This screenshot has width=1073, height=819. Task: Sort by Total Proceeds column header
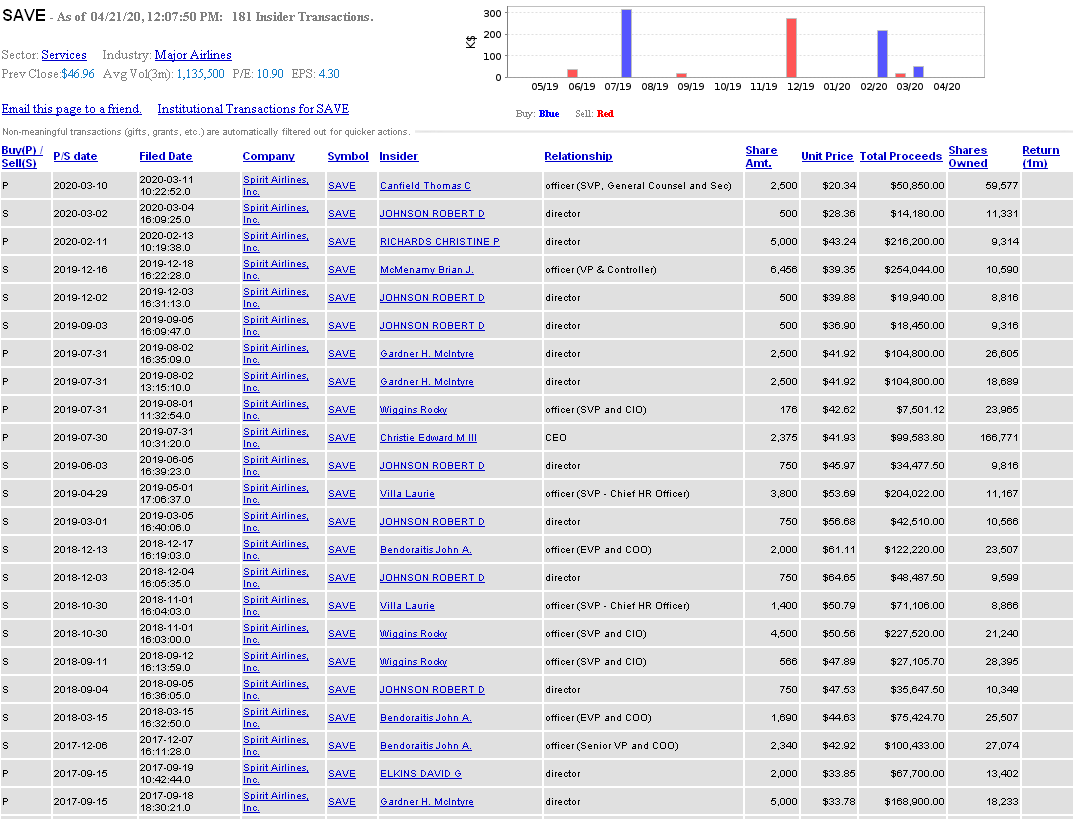pyautogui.click(x=901, y=156)
